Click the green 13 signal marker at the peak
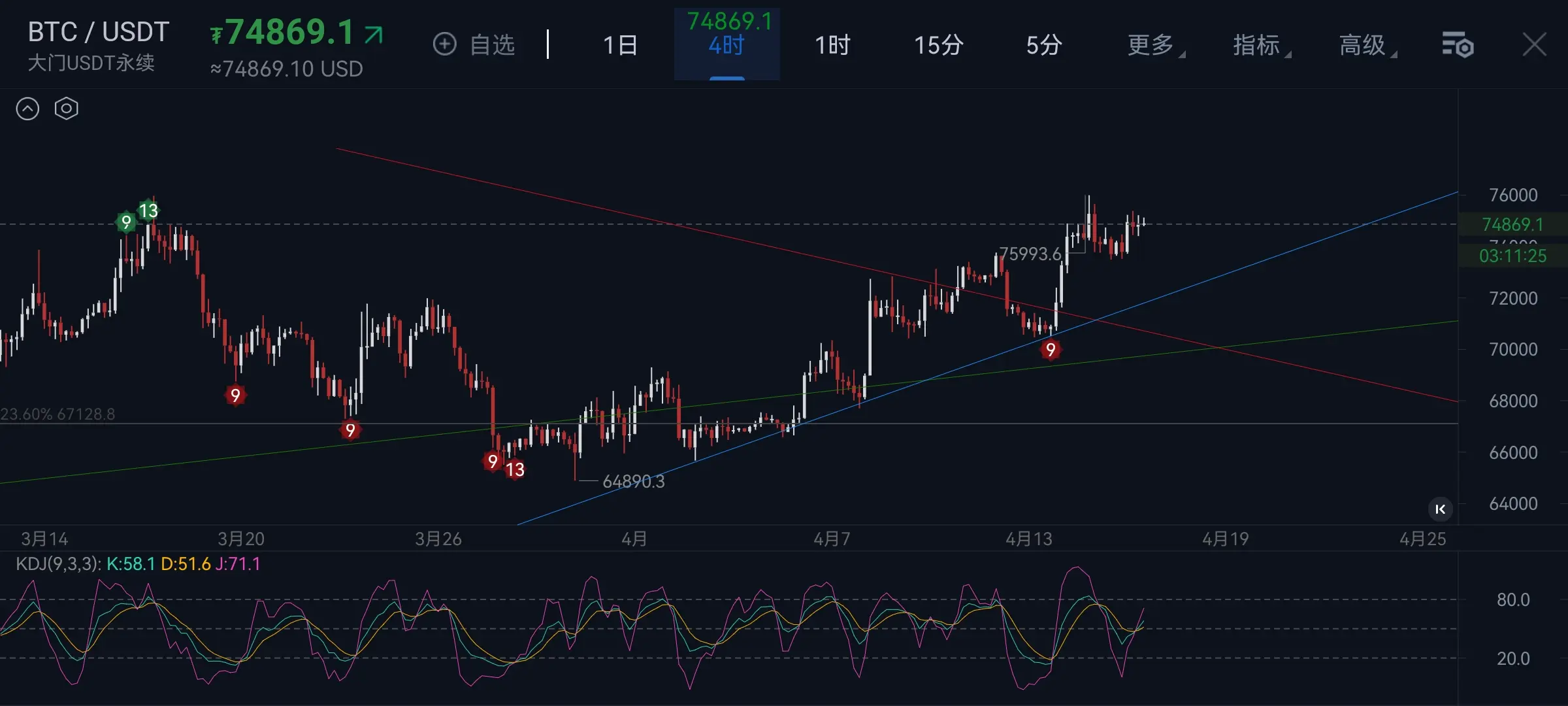1568x706 pixels. [148, 210]
